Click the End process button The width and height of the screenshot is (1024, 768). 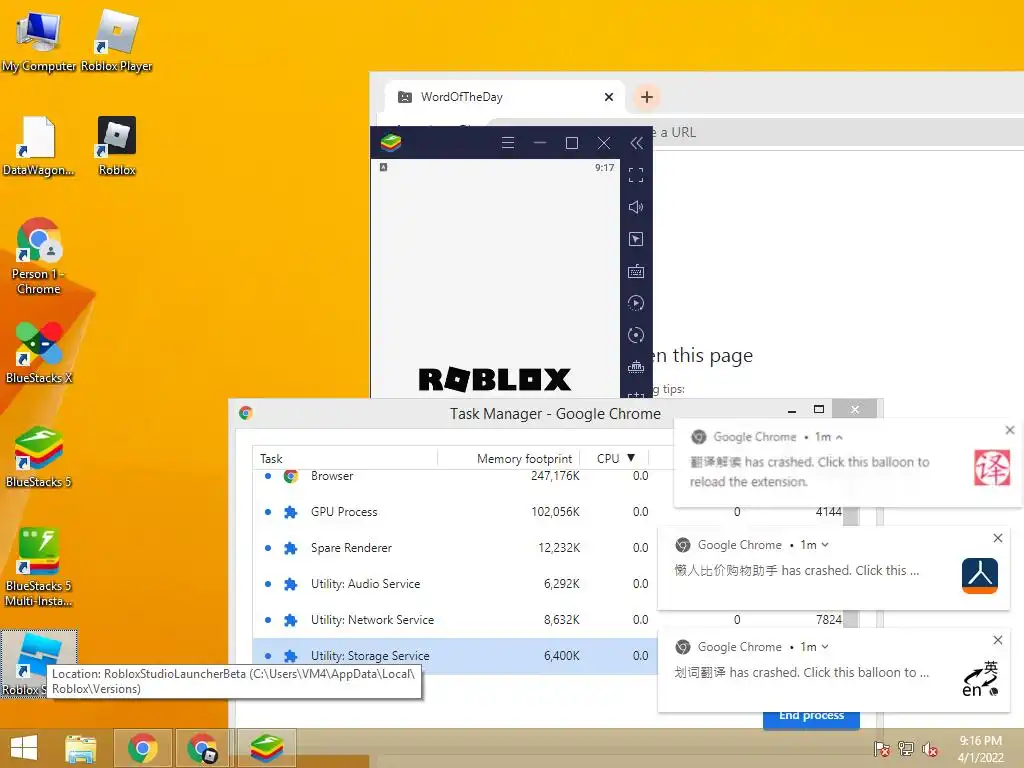811,717
